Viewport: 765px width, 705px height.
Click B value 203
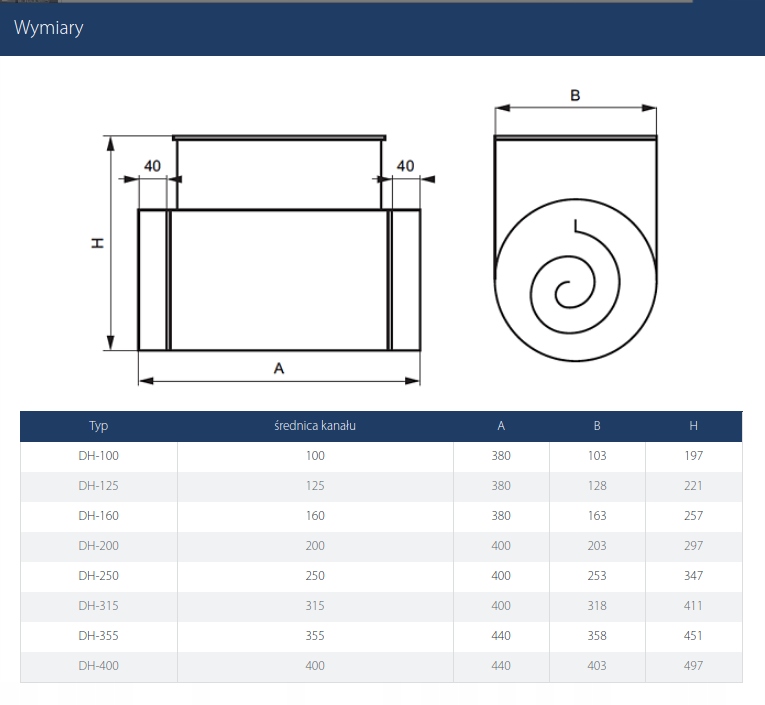pos(597,546)
